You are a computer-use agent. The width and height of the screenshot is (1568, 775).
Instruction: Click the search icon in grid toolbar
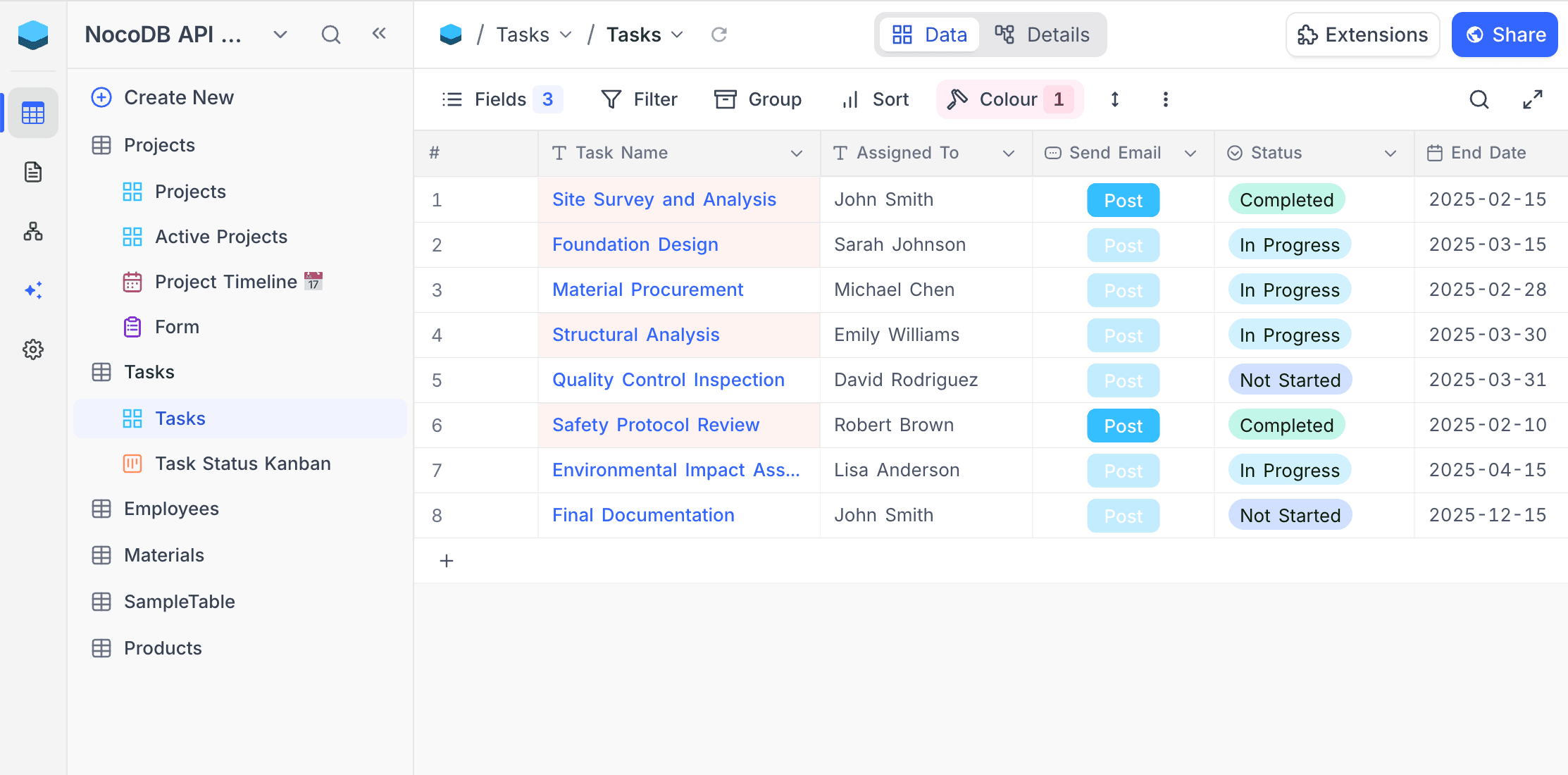[1479, 99]
